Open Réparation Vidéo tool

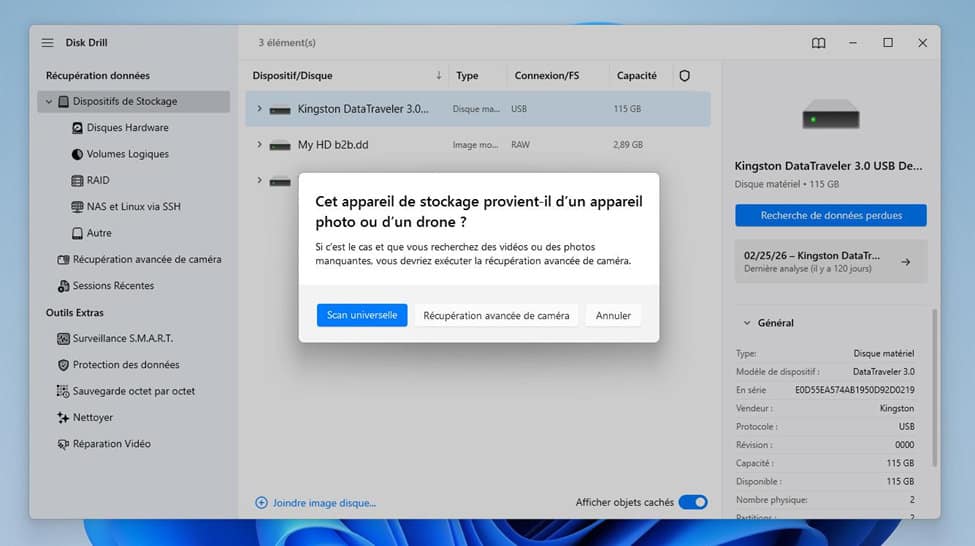(x=111, y=444)
